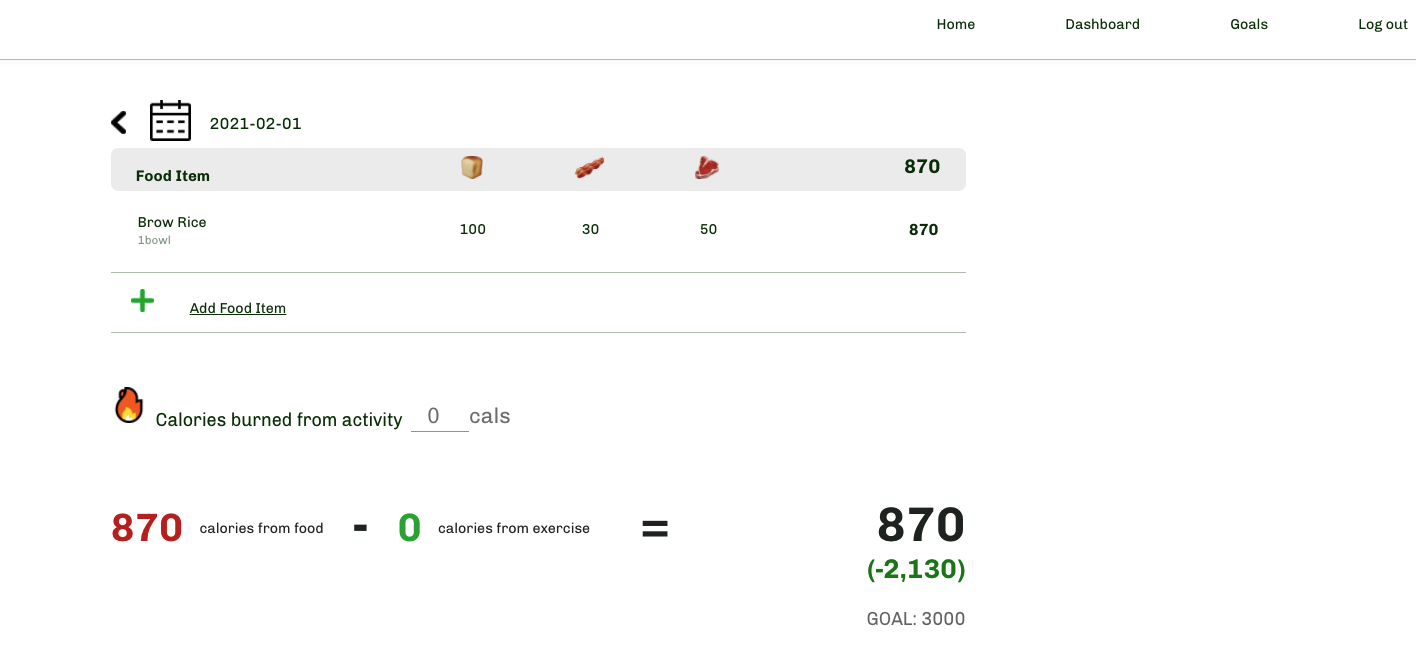Select the back chevron arrow
This screenshot has width=1416, height=647.
[x=118, y=122]
